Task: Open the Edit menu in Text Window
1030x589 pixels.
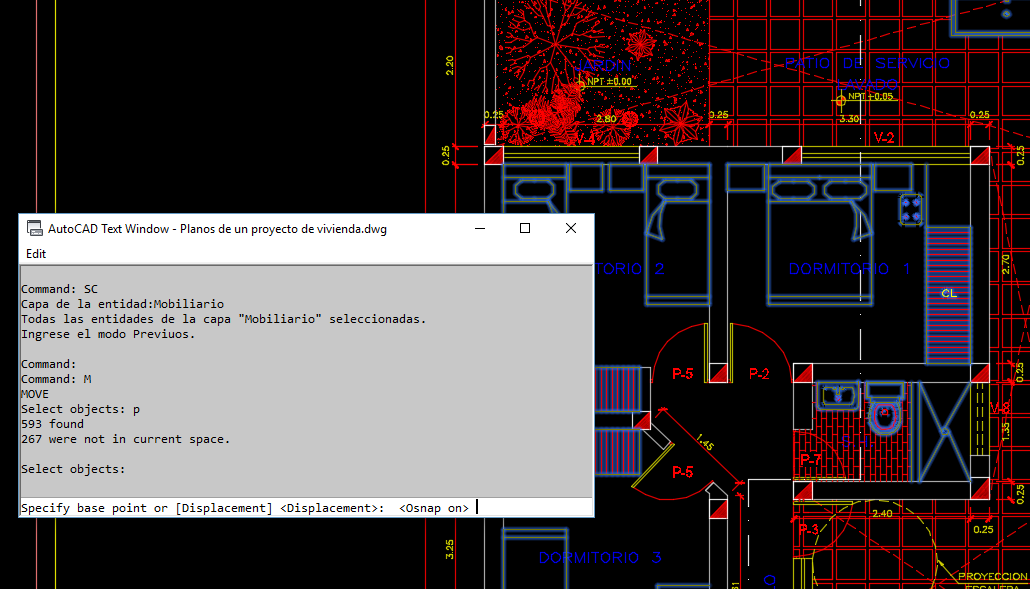Action: click(36, 254)
